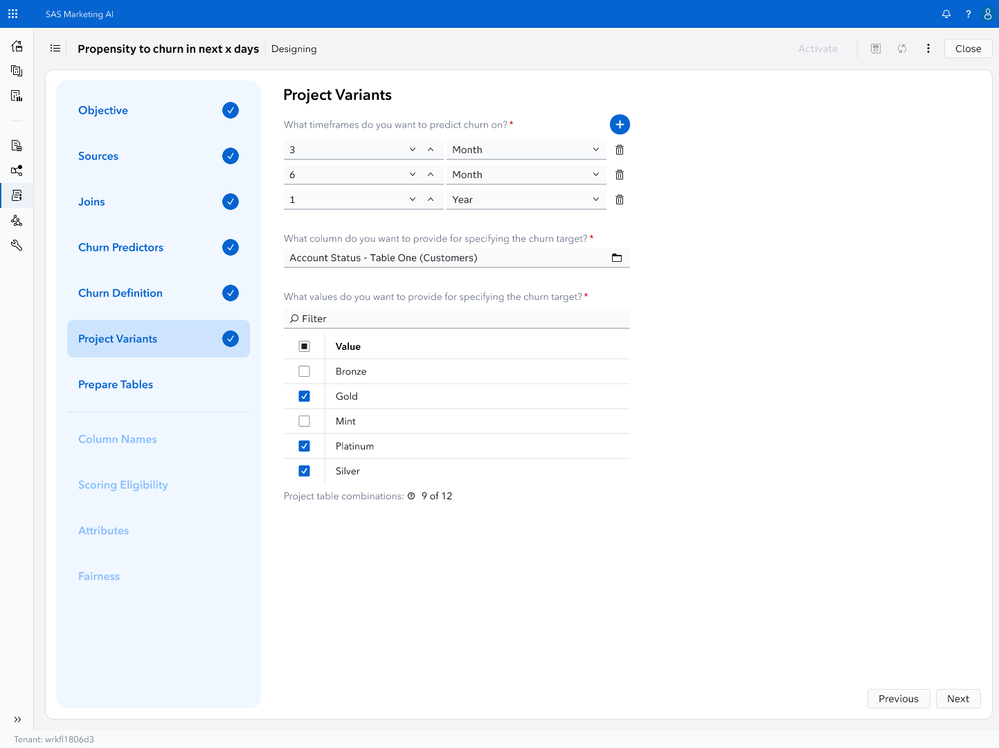Open help via the question mark icon
This screenshot has width=999, height=748.
point(967,14)
